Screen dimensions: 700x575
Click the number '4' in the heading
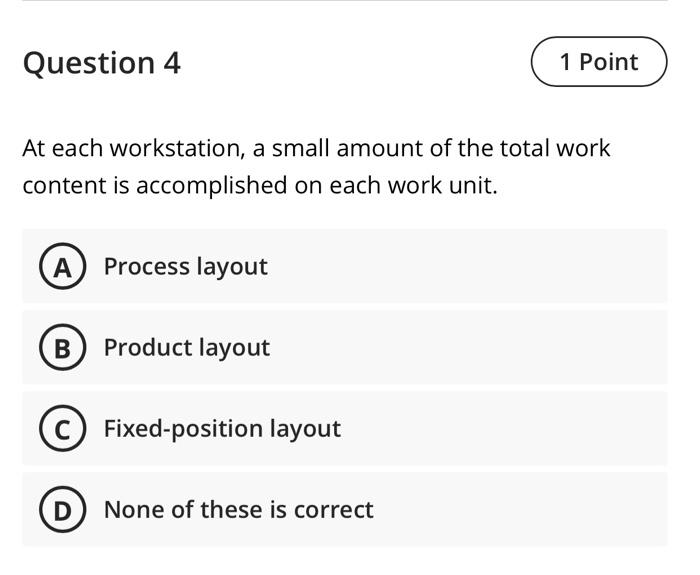(x=171, y=63)
